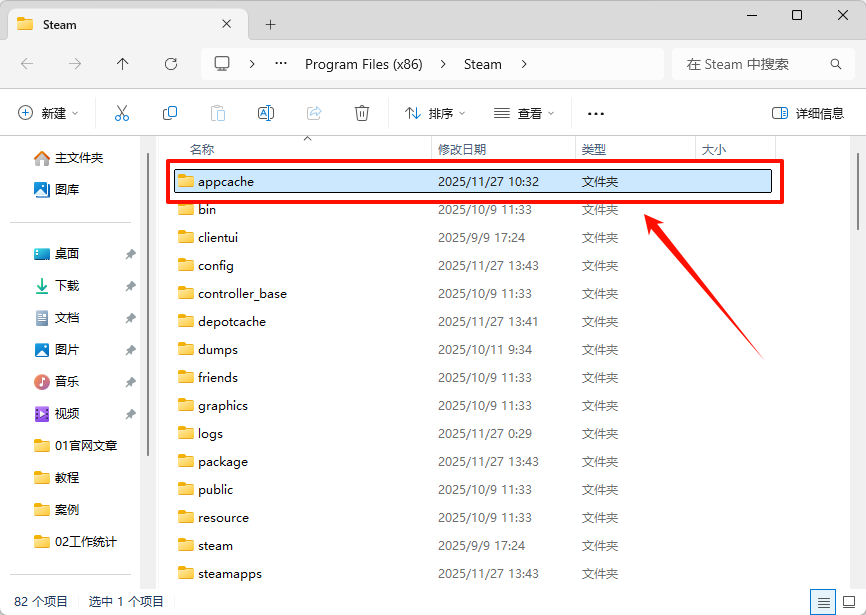Select the Cut icon in the toolbar

click(122, 113)
